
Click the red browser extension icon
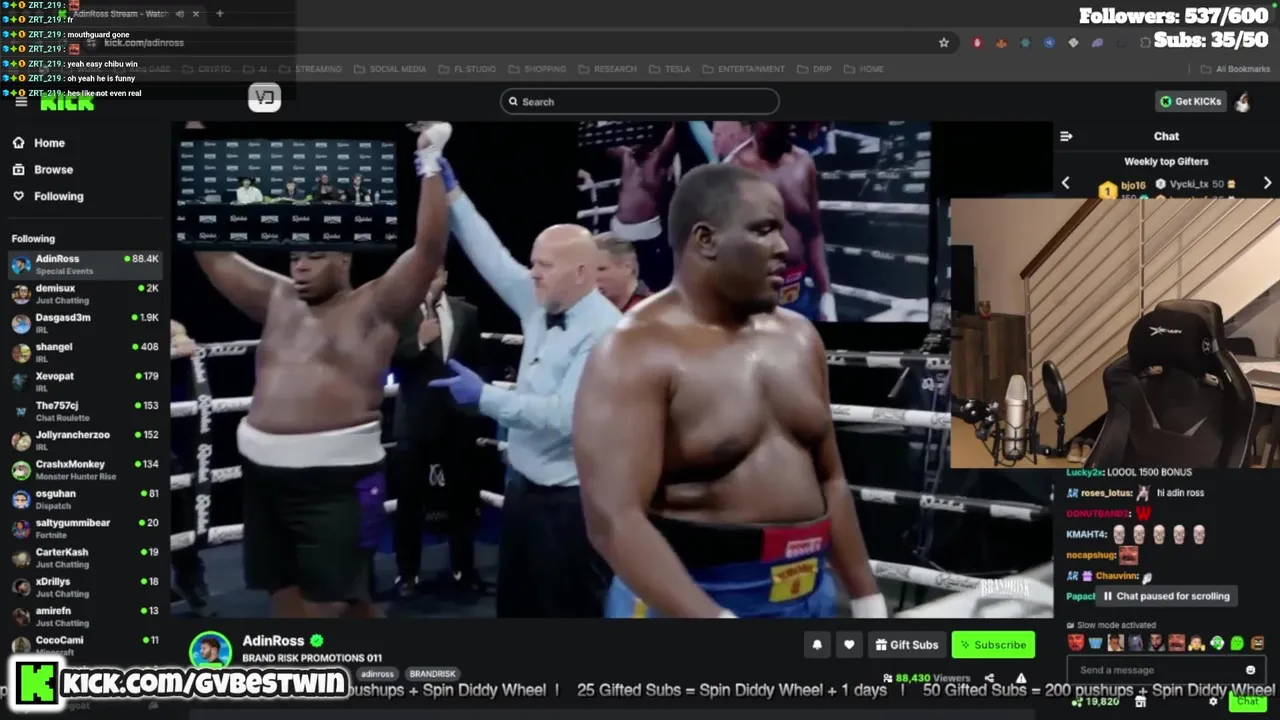977,43
